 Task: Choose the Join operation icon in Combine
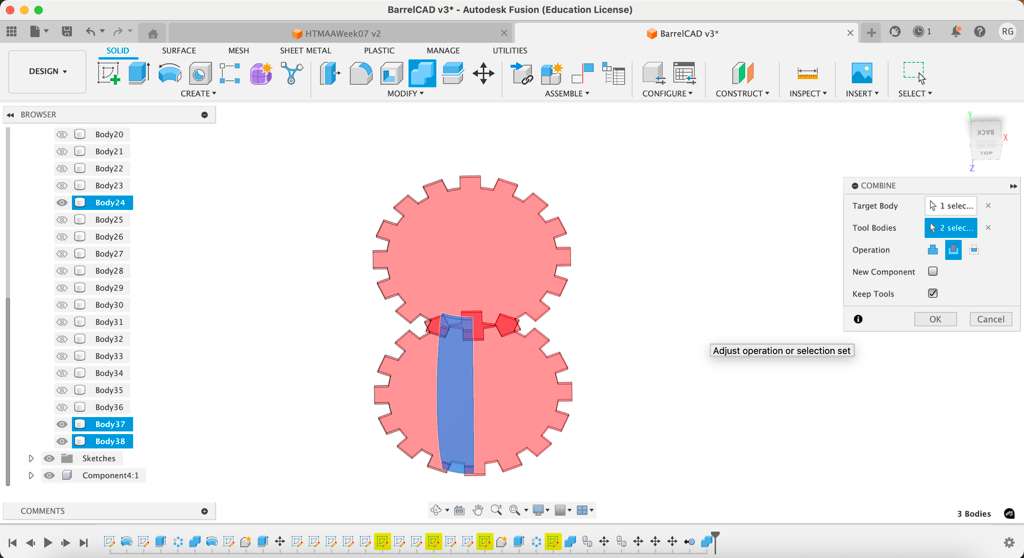(933, 250)
